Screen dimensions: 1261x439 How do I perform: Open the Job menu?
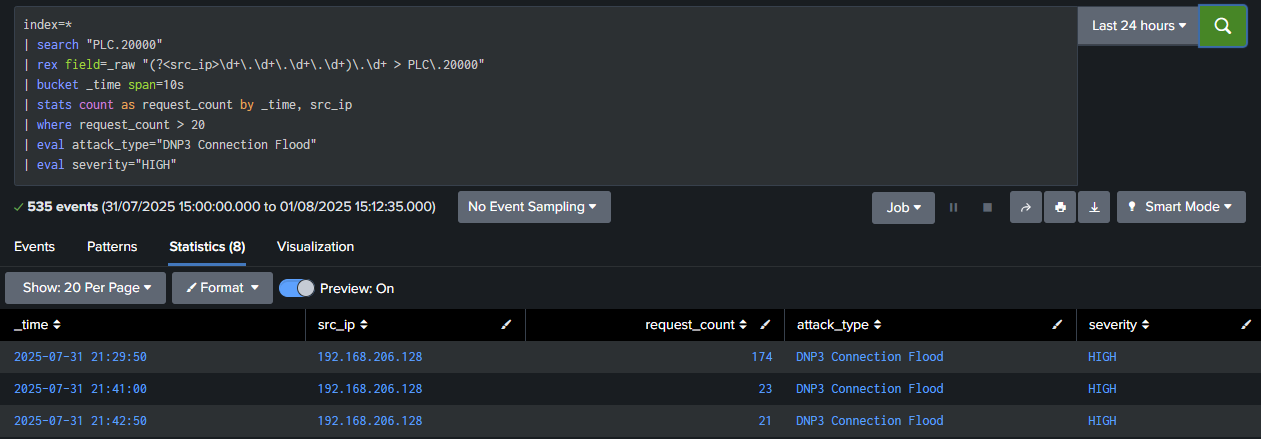(903, 207)
